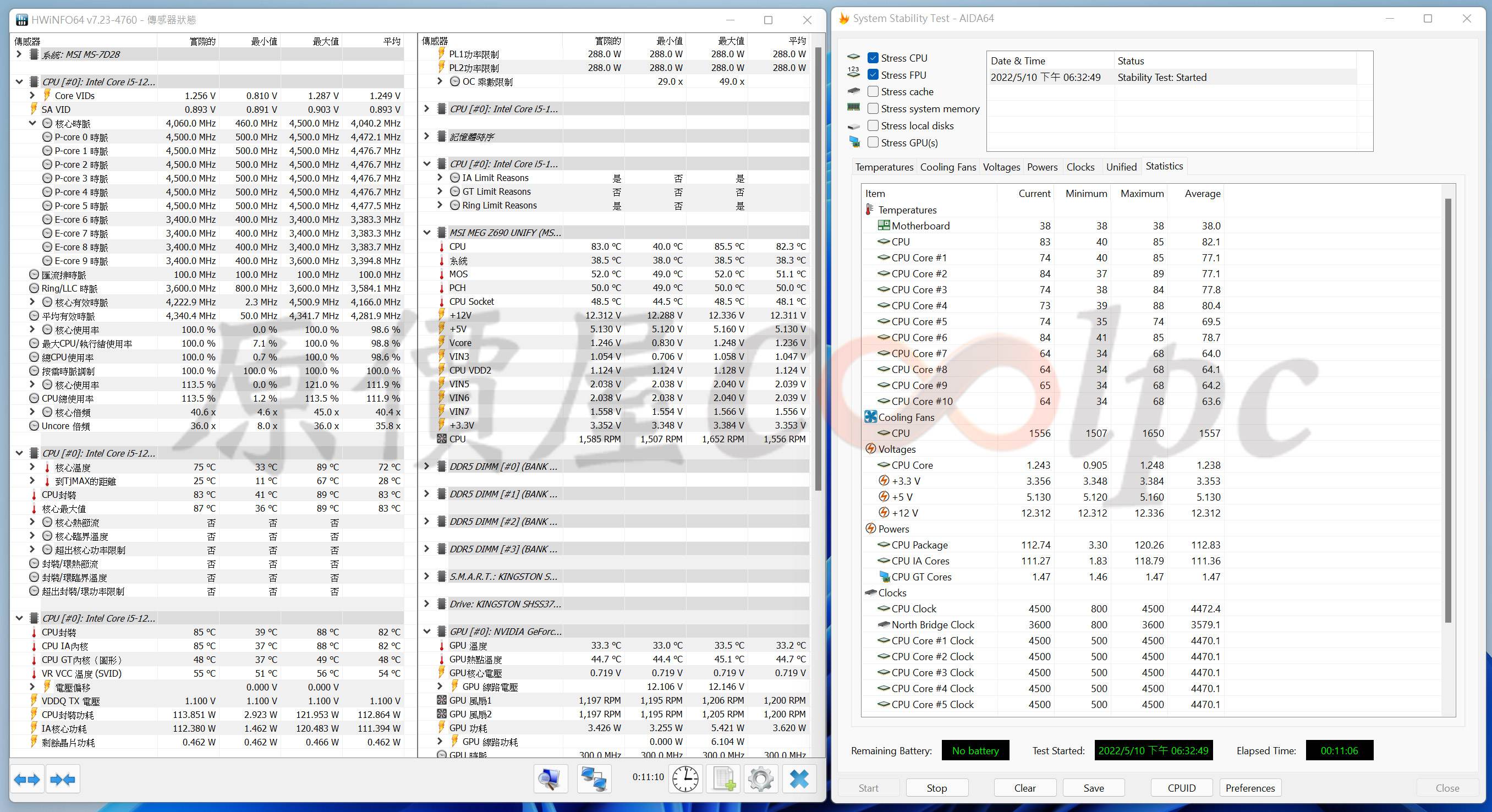Screen dimensions: 1492x812
Task: Click the fan icon beside GPU 風扇1
Action: (x=442, y=700)
